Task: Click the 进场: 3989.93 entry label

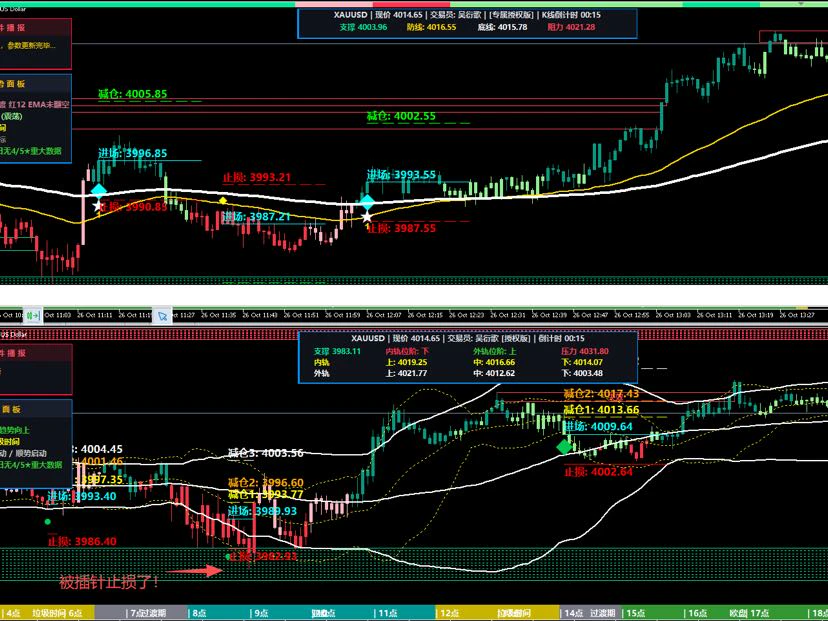Action: click(262, 511)
